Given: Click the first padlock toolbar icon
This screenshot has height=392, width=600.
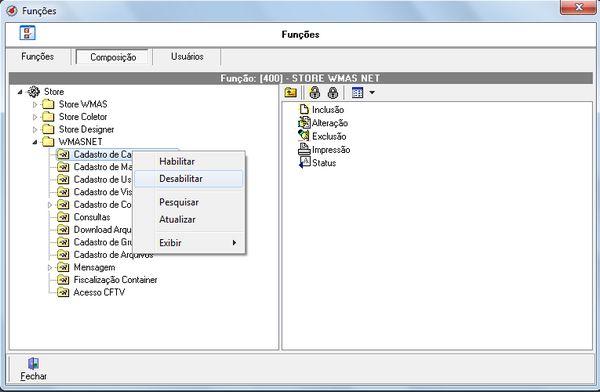Looking at the screenshot, I should pos(315,92).
